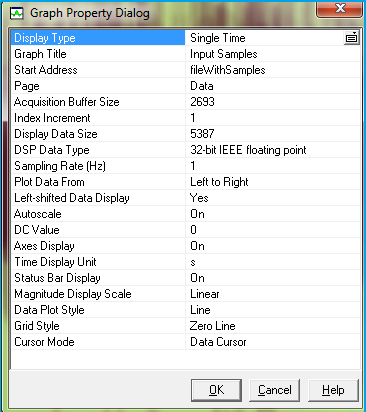Select the Sampling Rate (Hz) label
Image resolution: width=366 pixels, height=412 pixels.
[x=60, y=166]
